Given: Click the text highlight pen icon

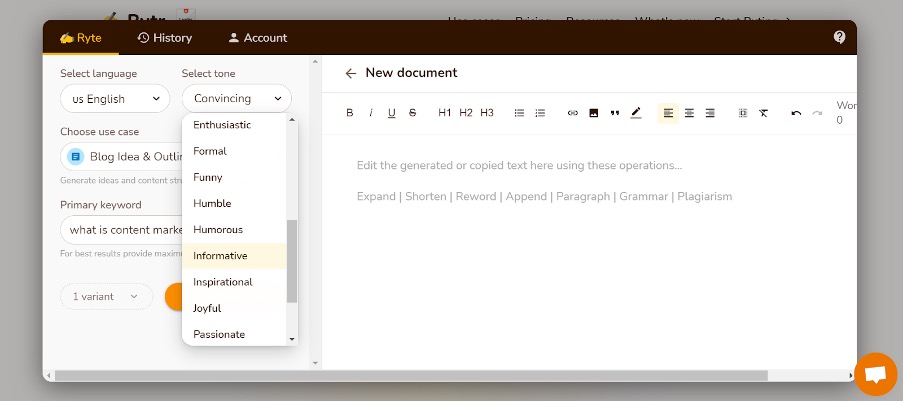Looking at the screenshot, I should coord(636,113).
